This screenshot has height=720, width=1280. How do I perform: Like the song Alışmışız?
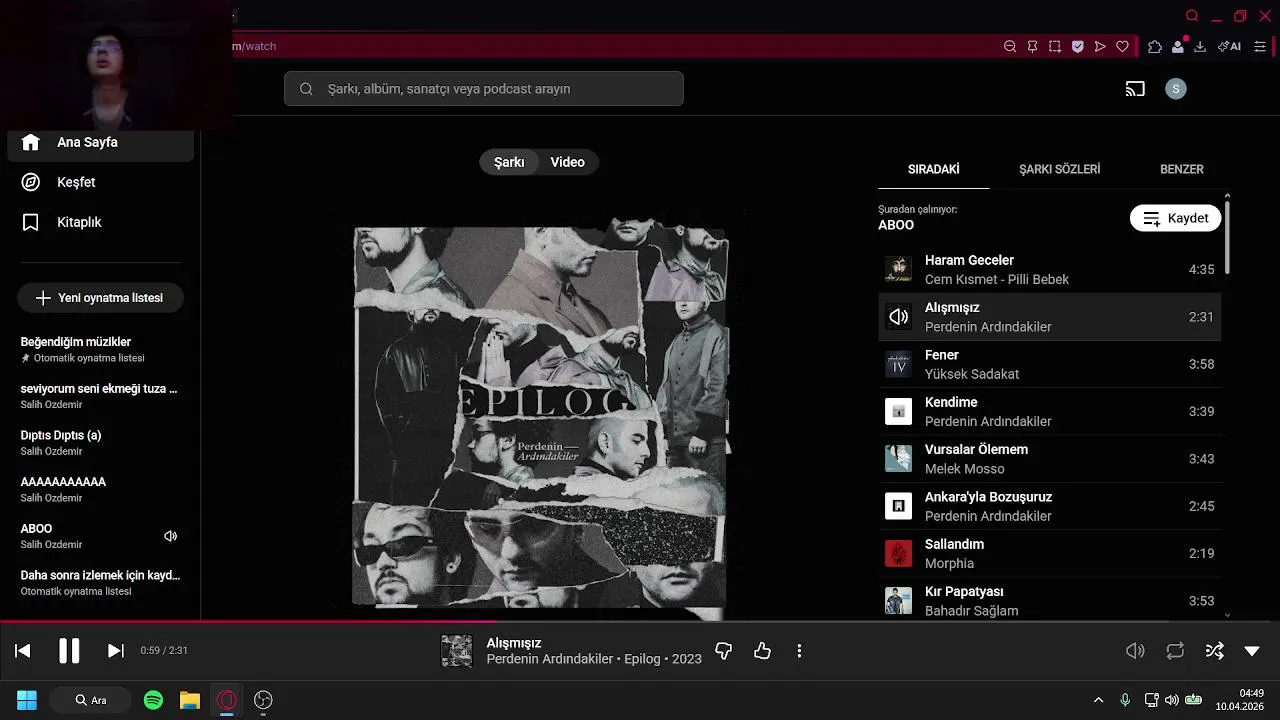click(762, 651)
